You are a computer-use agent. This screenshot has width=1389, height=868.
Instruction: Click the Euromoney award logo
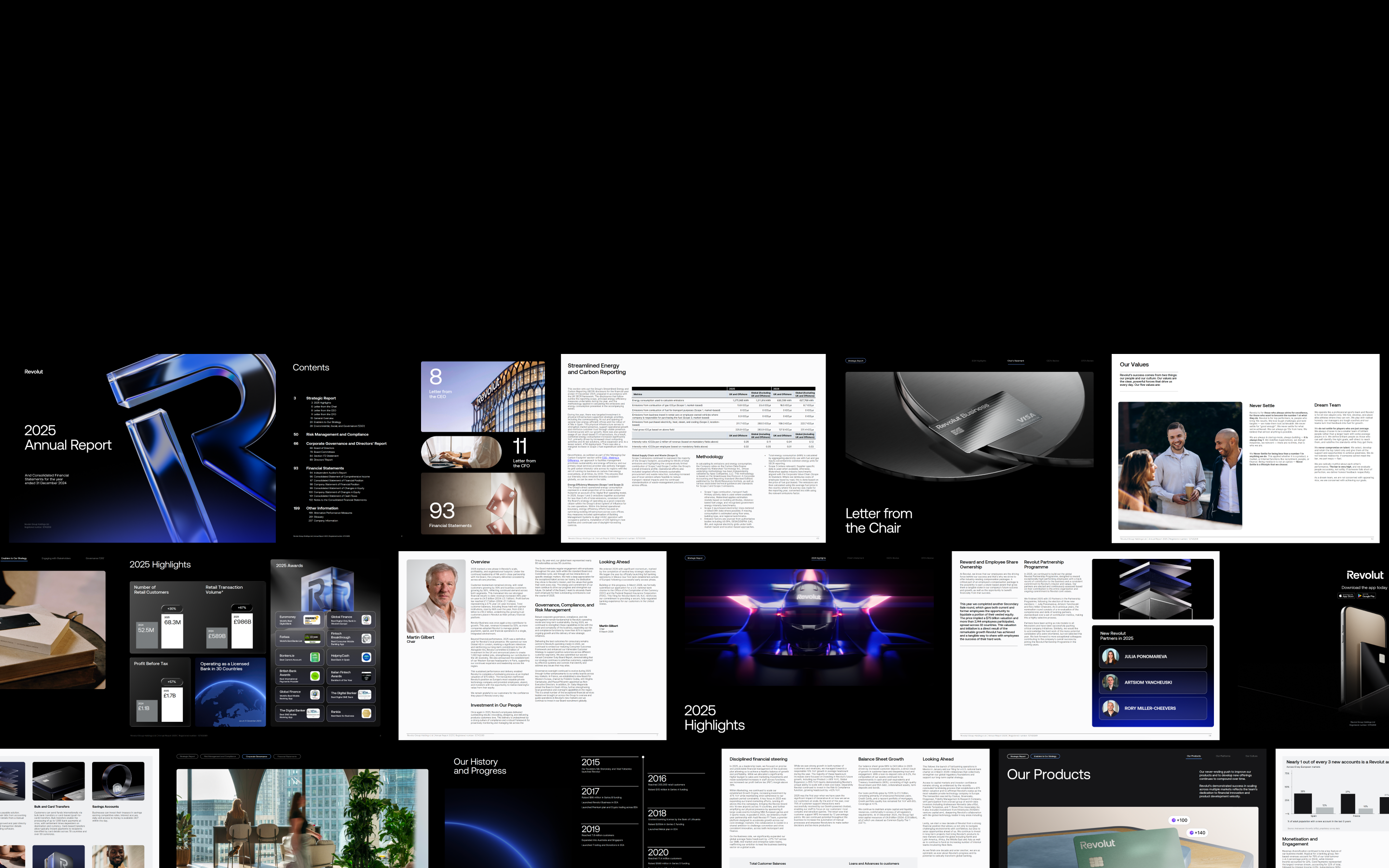(x=312, y=620)
